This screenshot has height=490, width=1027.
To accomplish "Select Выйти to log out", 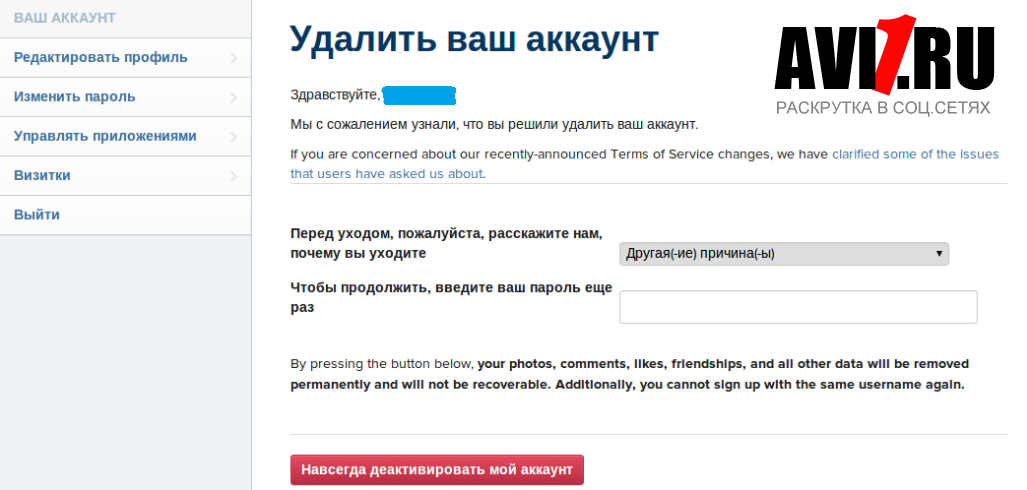I will (125, 215).
